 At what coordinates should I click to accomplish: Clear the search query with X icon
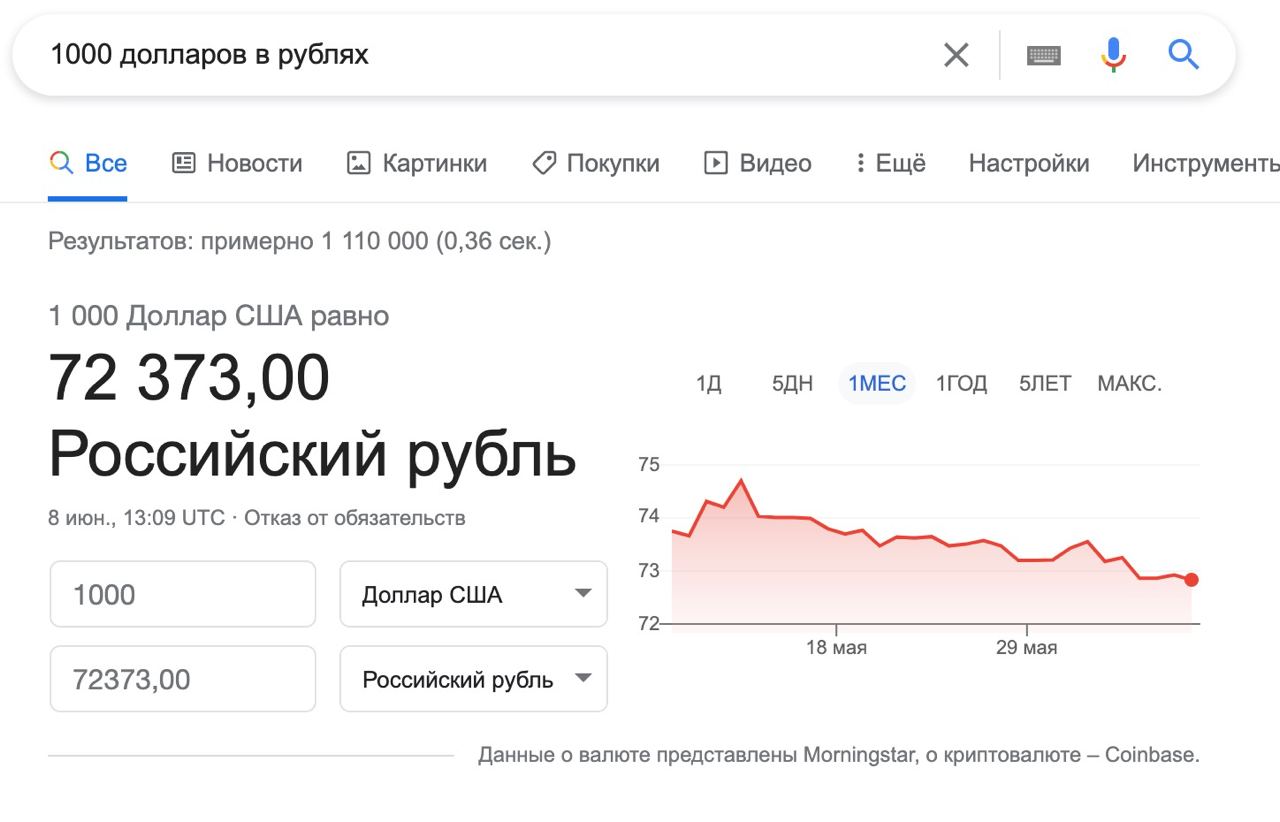956,55
